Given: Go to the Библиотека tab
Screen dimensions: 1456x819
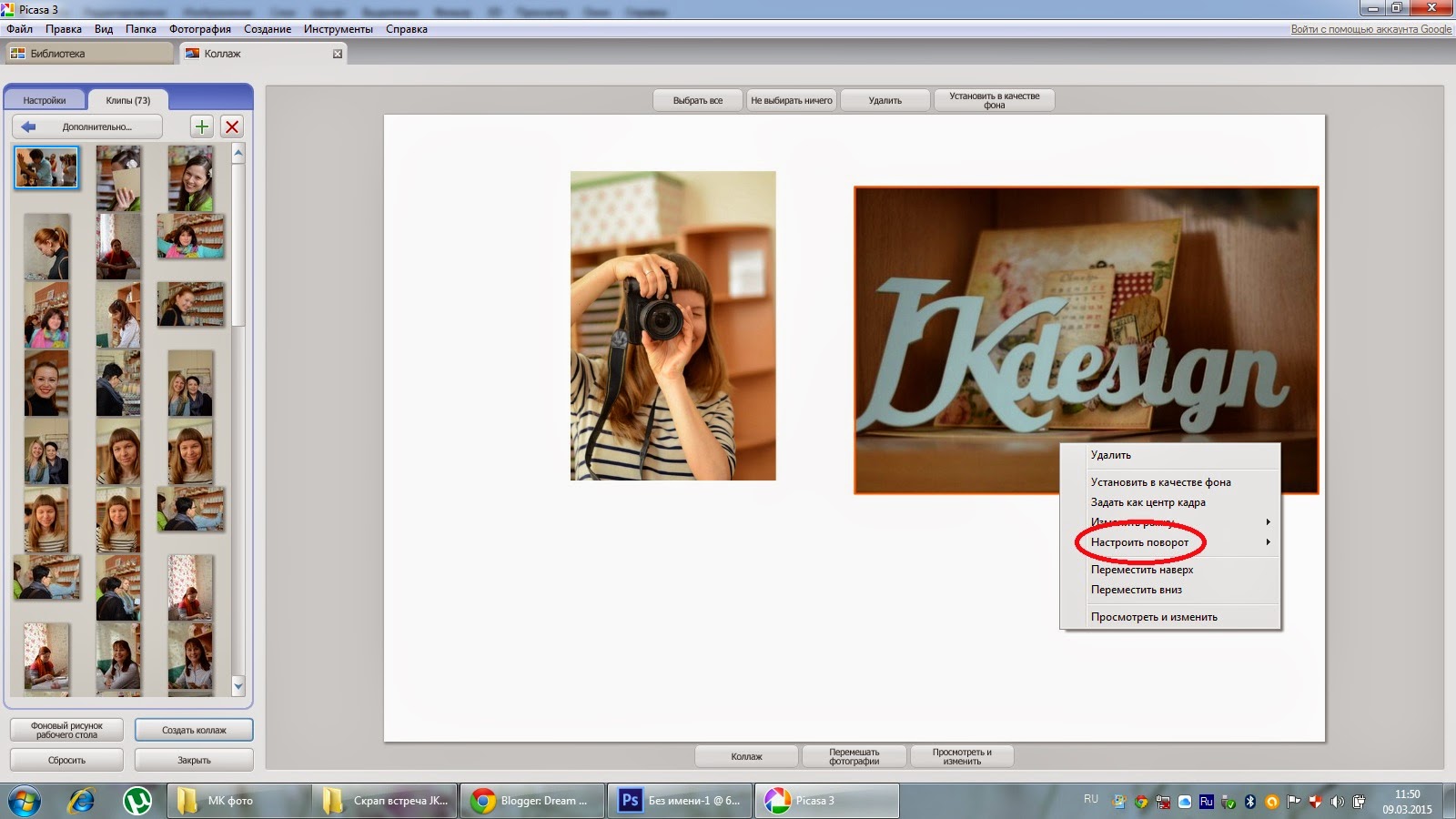Looking at the screenshot, I should click(x=88, y=54).
